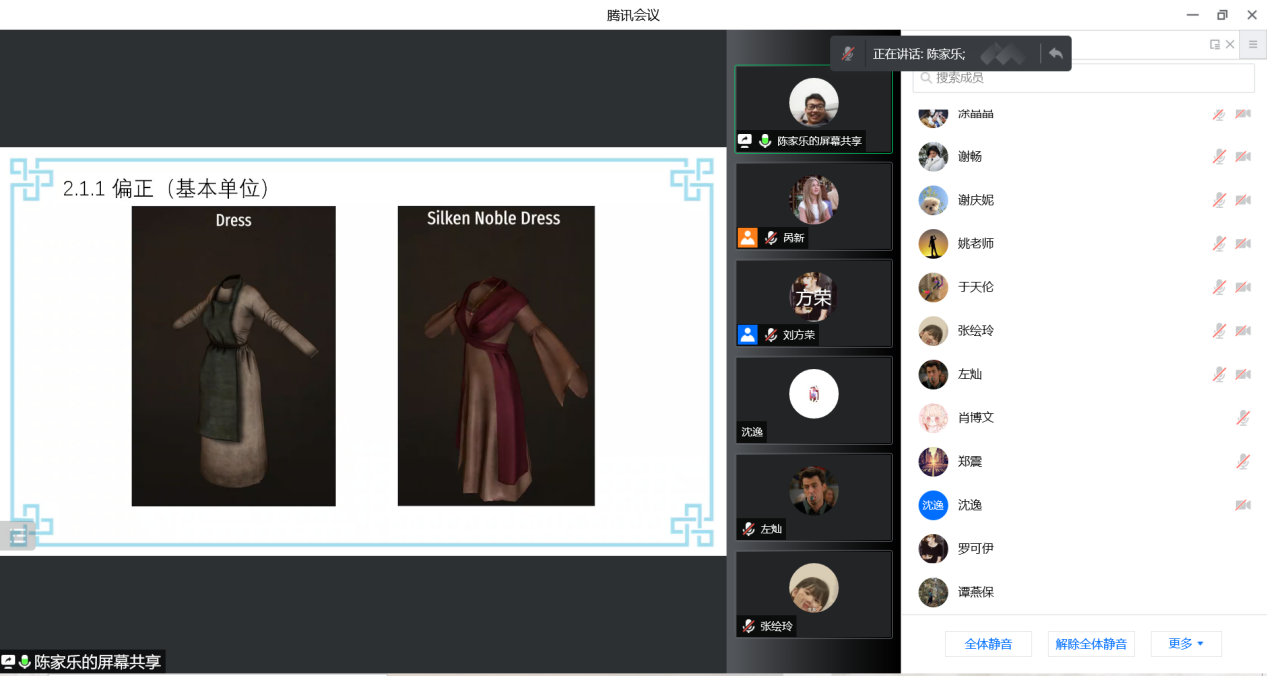Click muted mic icon on 张绘玲's video tile

click(748, 626)
